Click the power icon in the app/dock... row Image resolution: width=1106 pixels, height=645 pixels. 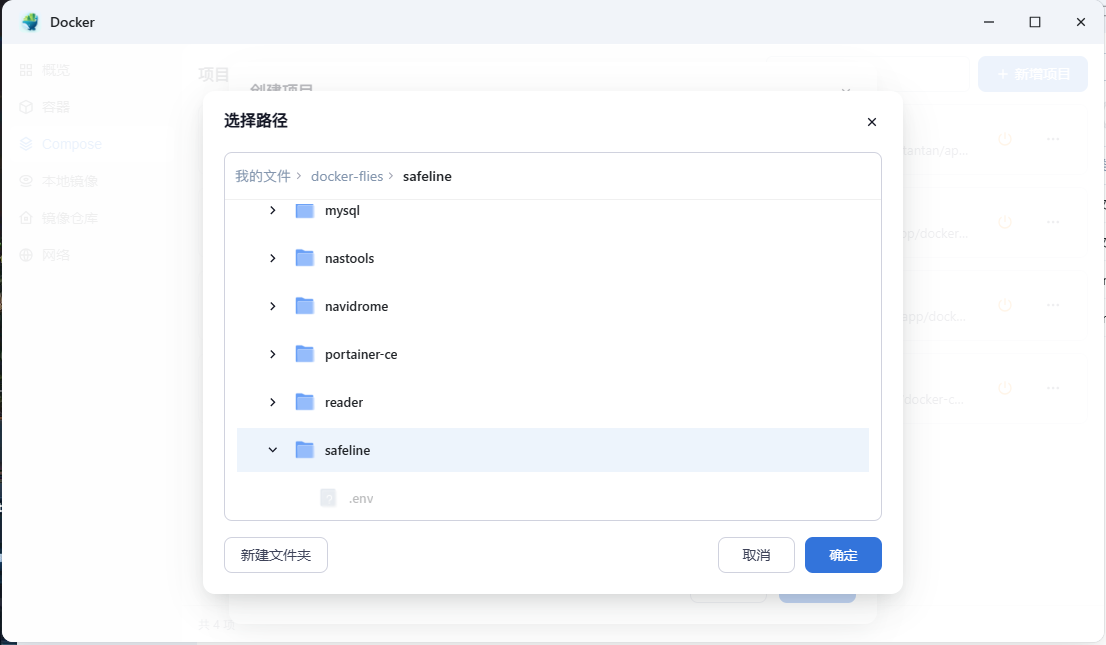click(1005, 306)
